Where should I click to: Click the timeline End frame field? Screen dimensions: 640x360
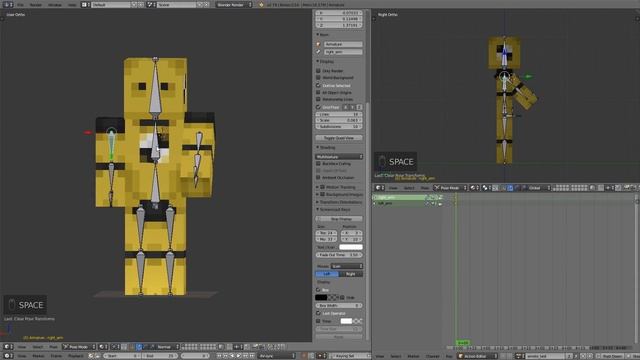(x=160, y=356)
